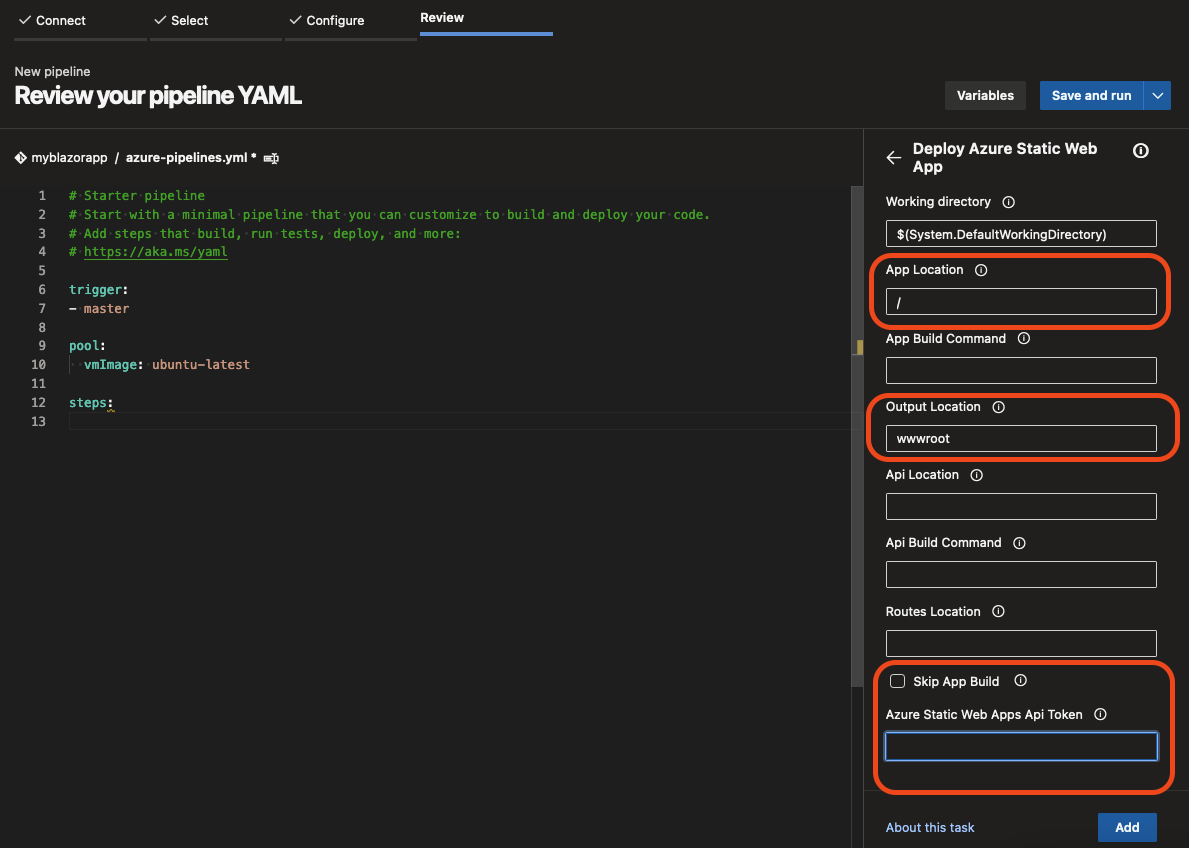
Task: Focus the Output Location field containing wwwroot
Action: pyautogui.click(x=1021, y=438)
